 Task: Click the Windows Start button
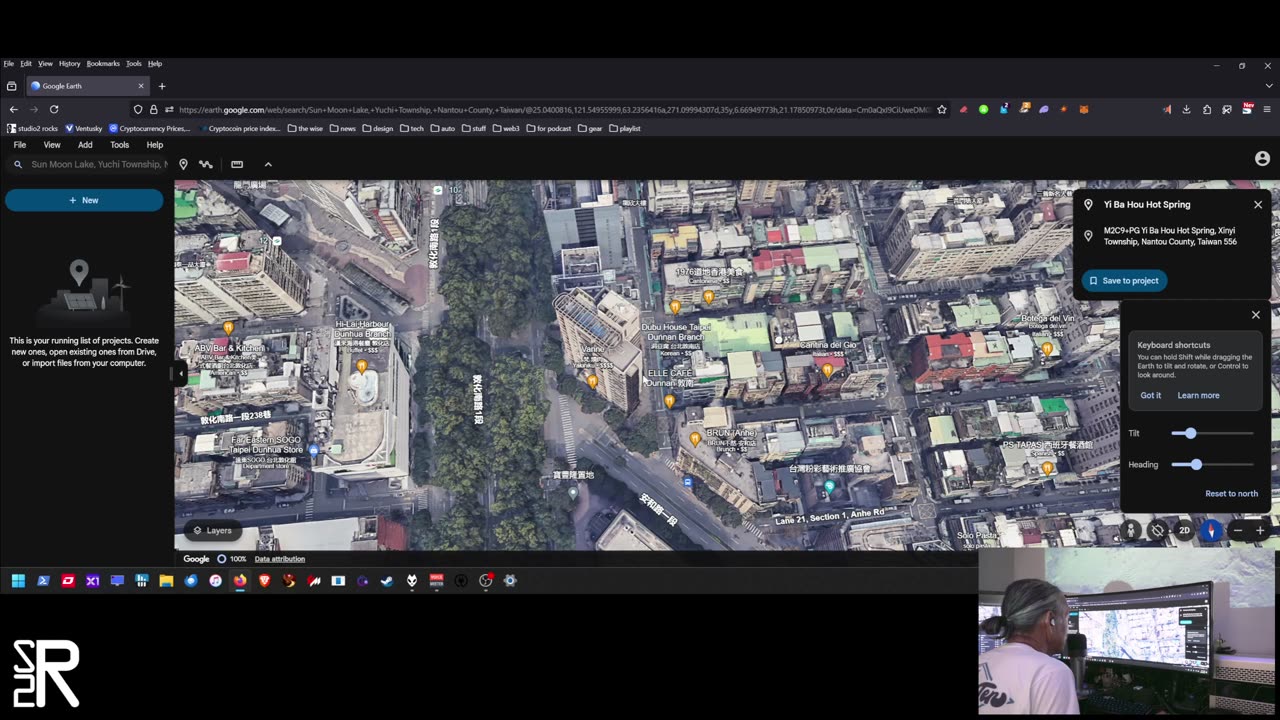click(18, 580)
